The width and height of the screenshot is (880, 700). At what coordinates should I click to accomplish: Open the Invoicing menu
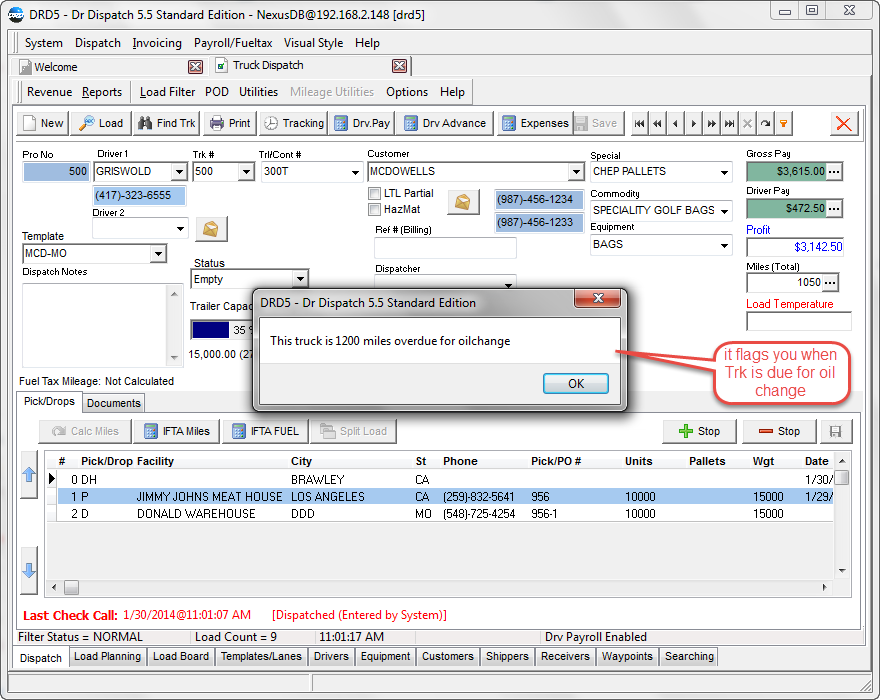[157, 43]
